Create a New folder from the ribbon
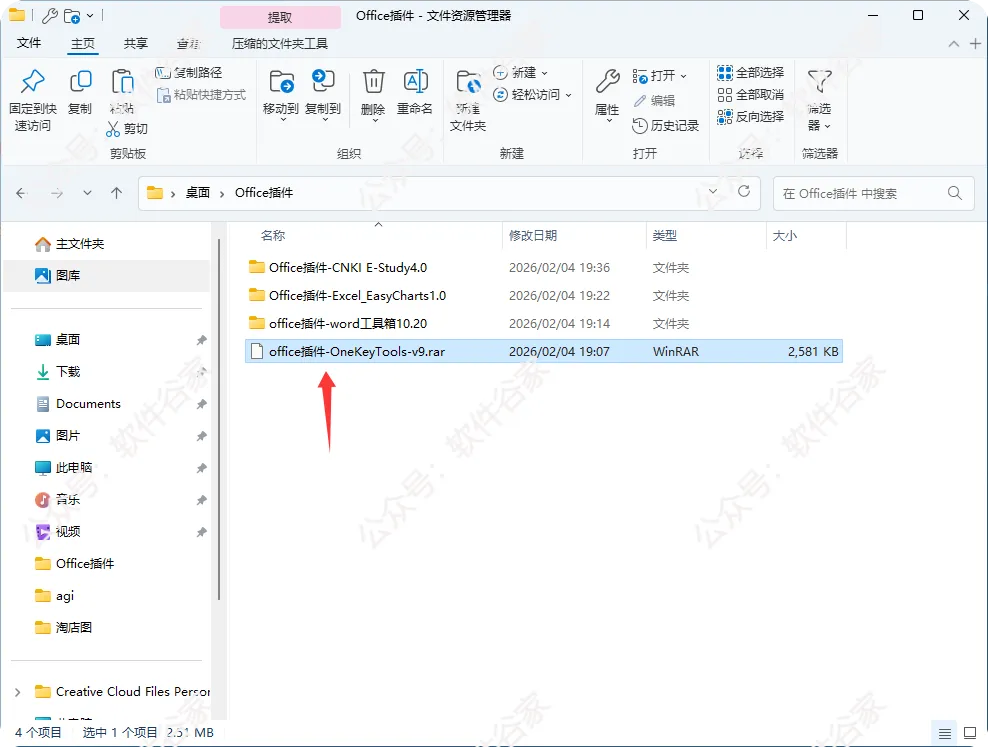 tap(468, 100)
